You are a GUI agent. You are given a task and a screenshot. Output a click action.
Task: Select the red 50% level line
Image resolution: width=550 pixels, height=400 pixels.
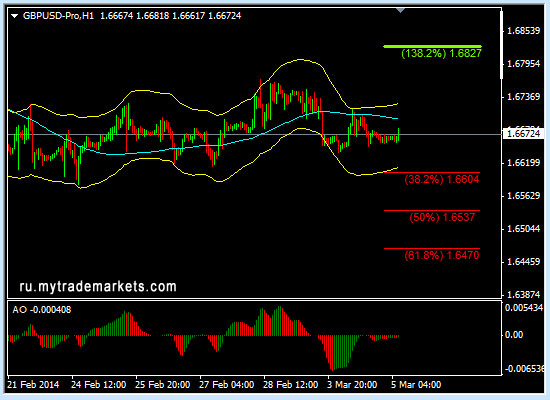point(432,211)
